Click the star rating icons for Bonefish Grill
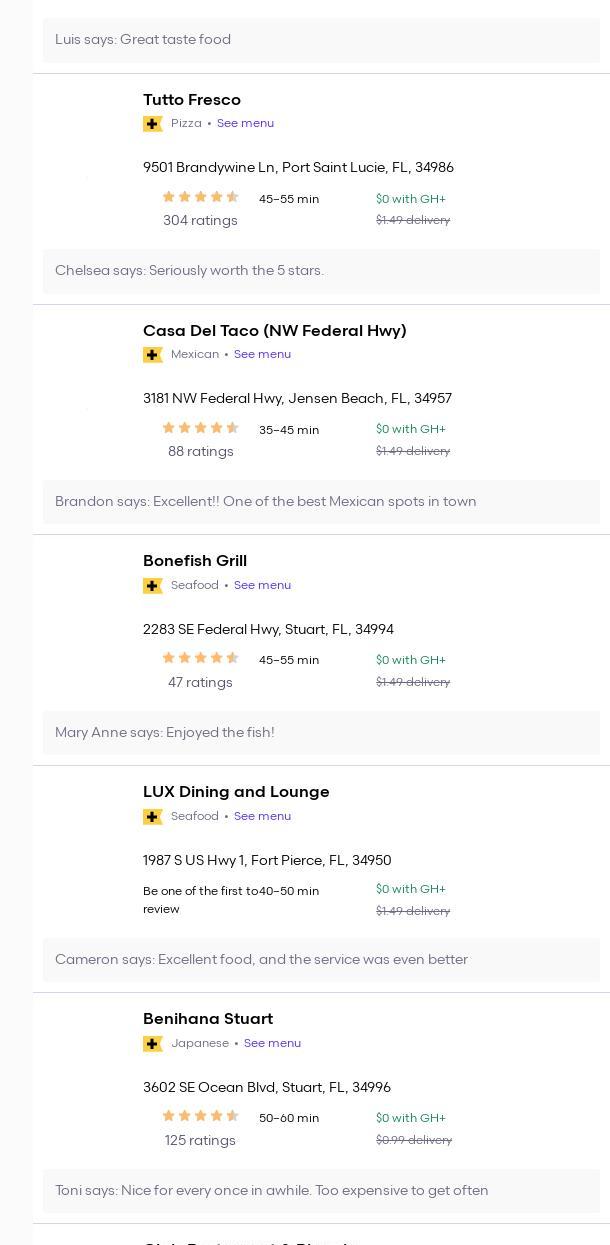610x1245 pixels. [x=200, y=658]
